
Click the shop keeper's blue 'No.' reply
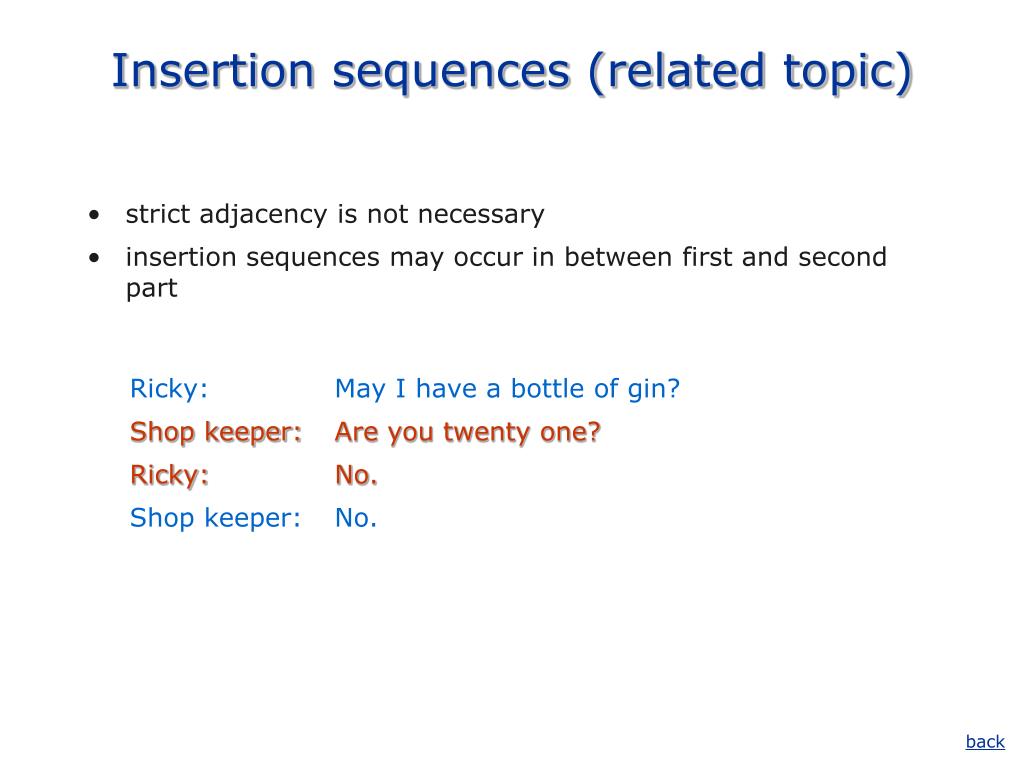tap(356, 518)
